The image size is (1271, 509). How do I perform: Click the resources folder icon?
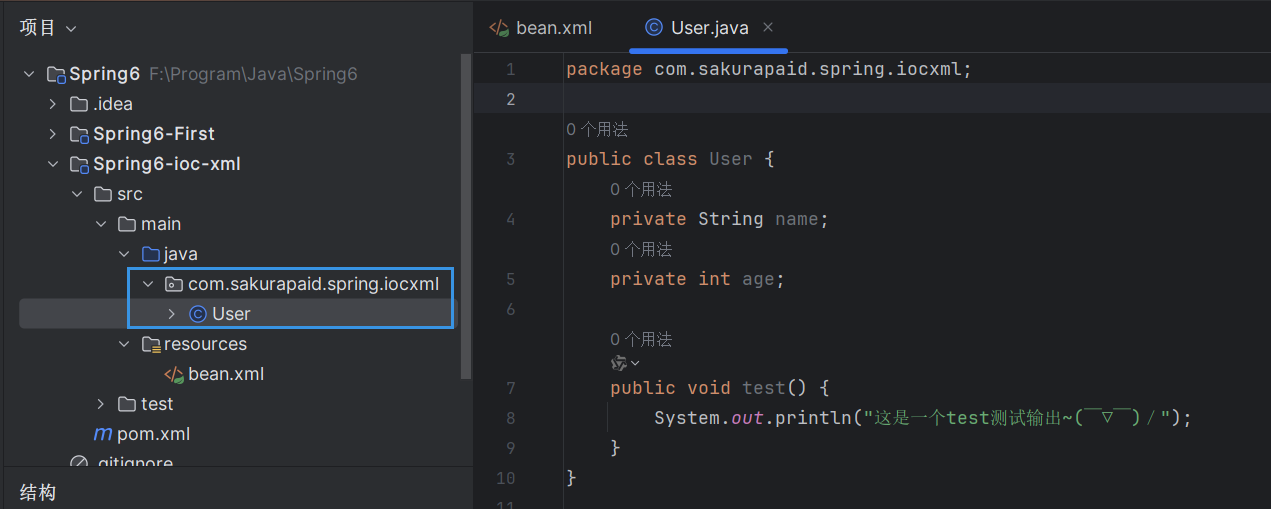[151, 344]
